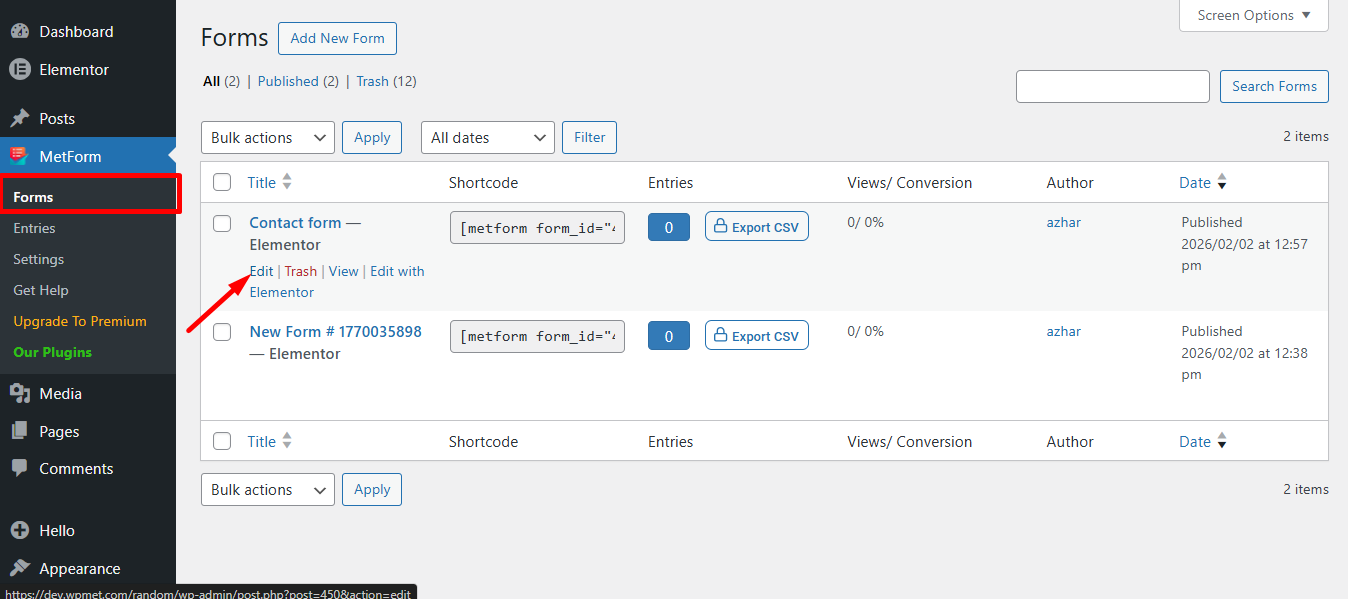Open the All dates filter dropdown
Viewport: 1348px width, 599px height.
pos(487,137)
